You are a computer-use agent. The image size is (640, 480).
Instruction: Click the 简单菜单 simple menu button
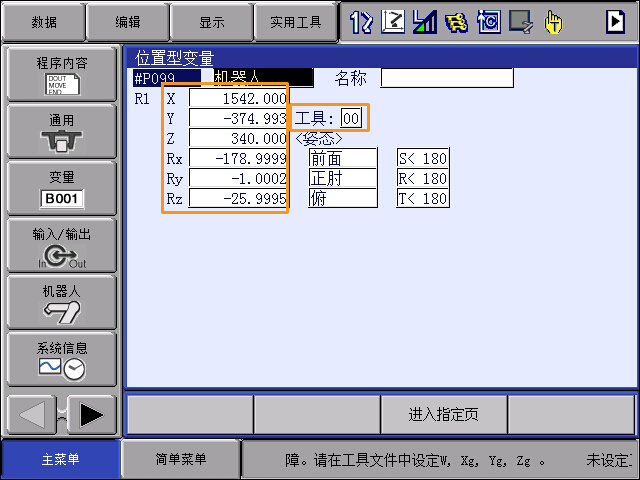[x=181, y=459]
